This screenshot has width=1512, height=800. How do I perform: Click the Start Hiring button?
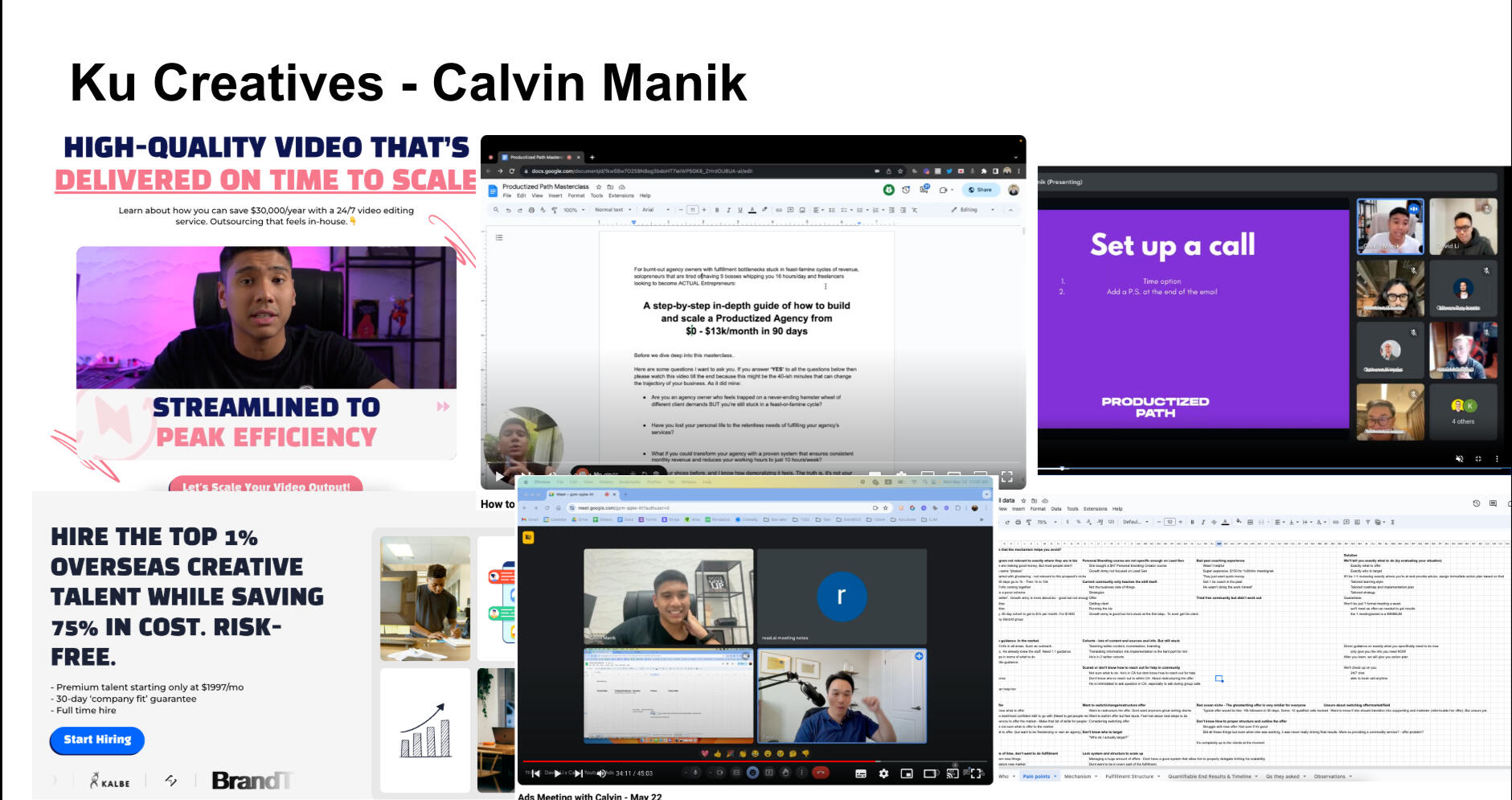click(97, 741)
